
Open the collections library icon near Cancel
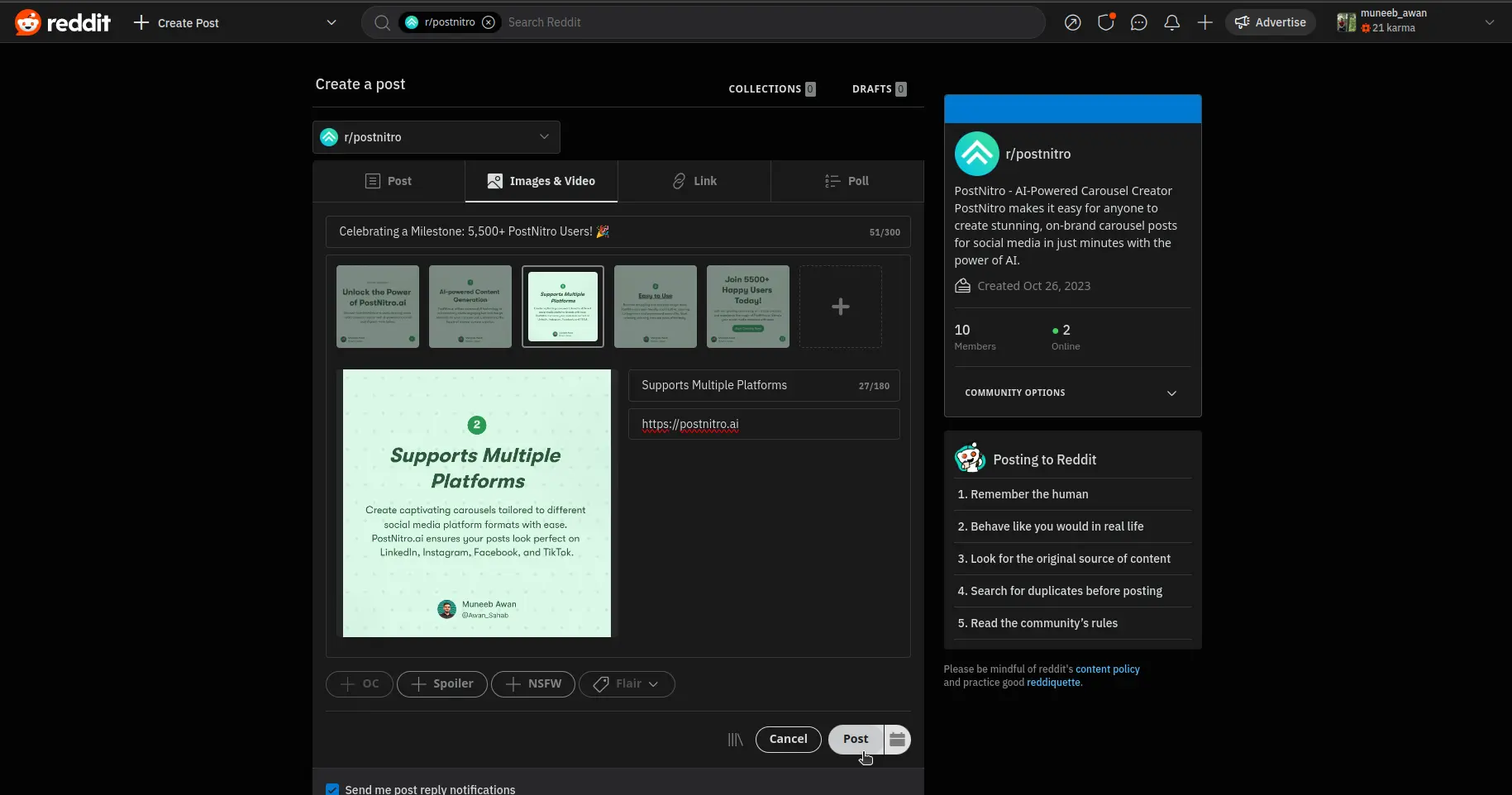pos(735,739)
